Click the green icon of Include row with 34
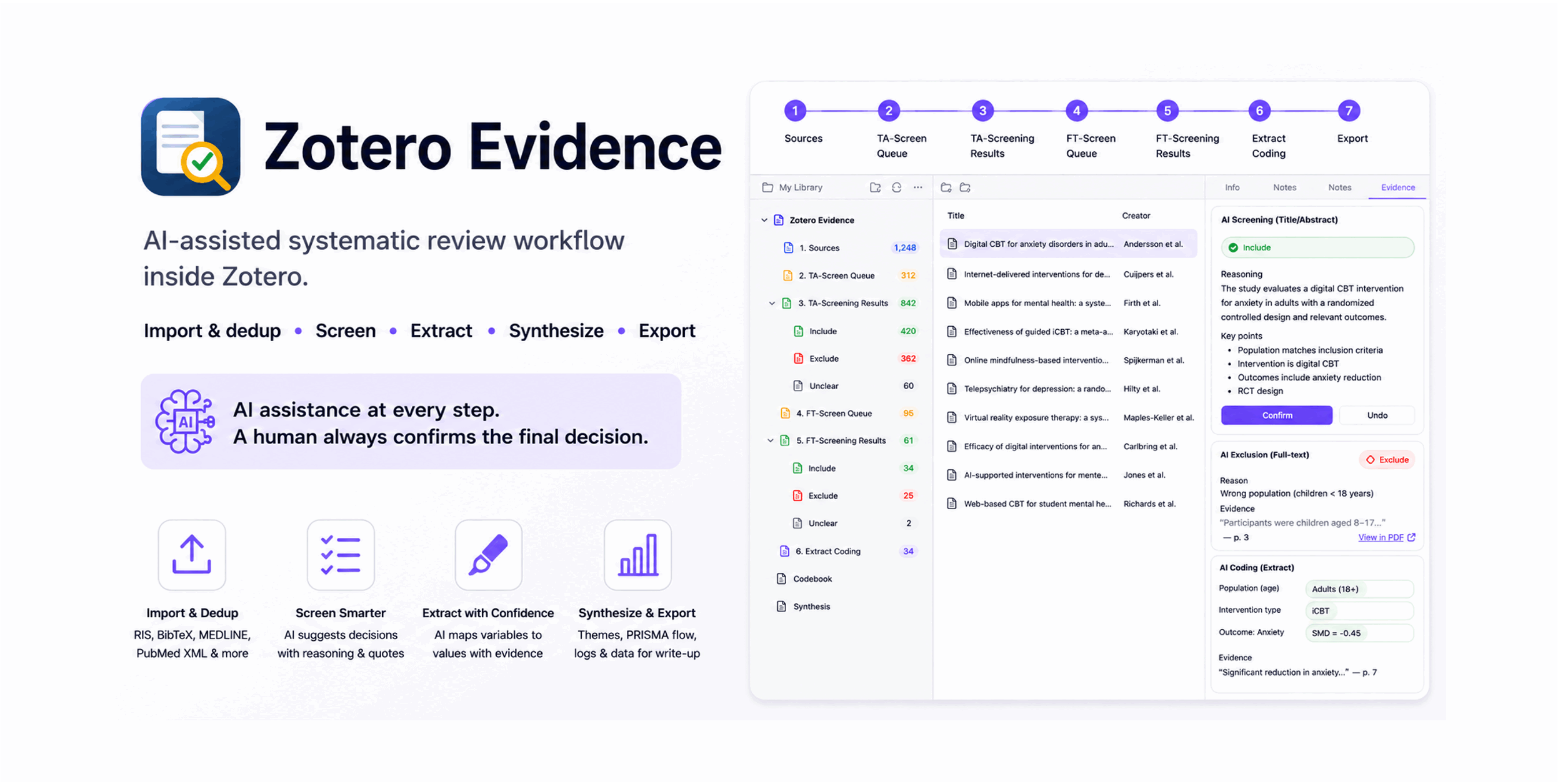 [797, 468]
